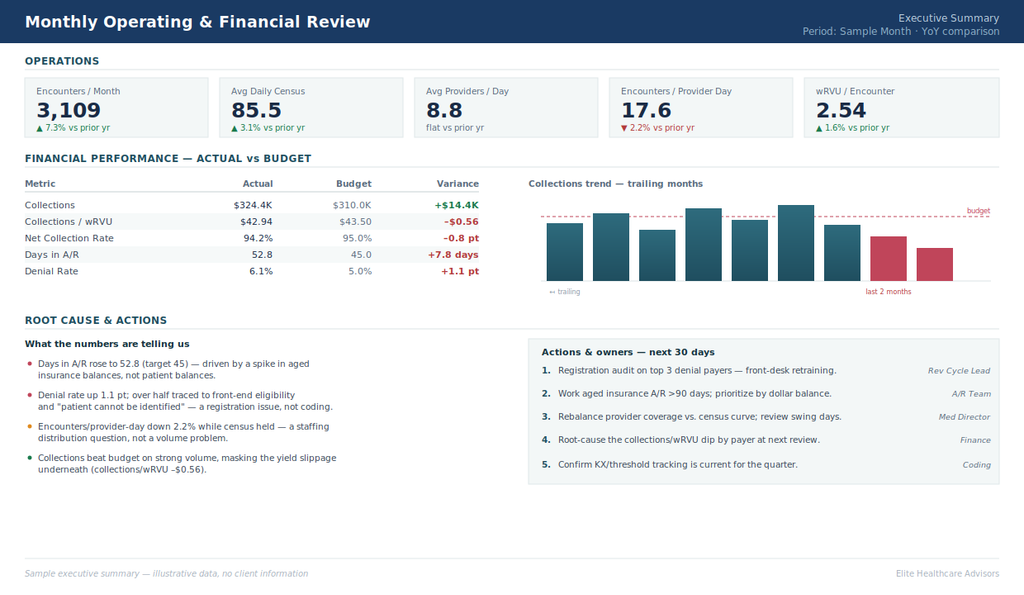
Task: Click the -0.8 pt variance cell
Action: [x=461, y=238]
